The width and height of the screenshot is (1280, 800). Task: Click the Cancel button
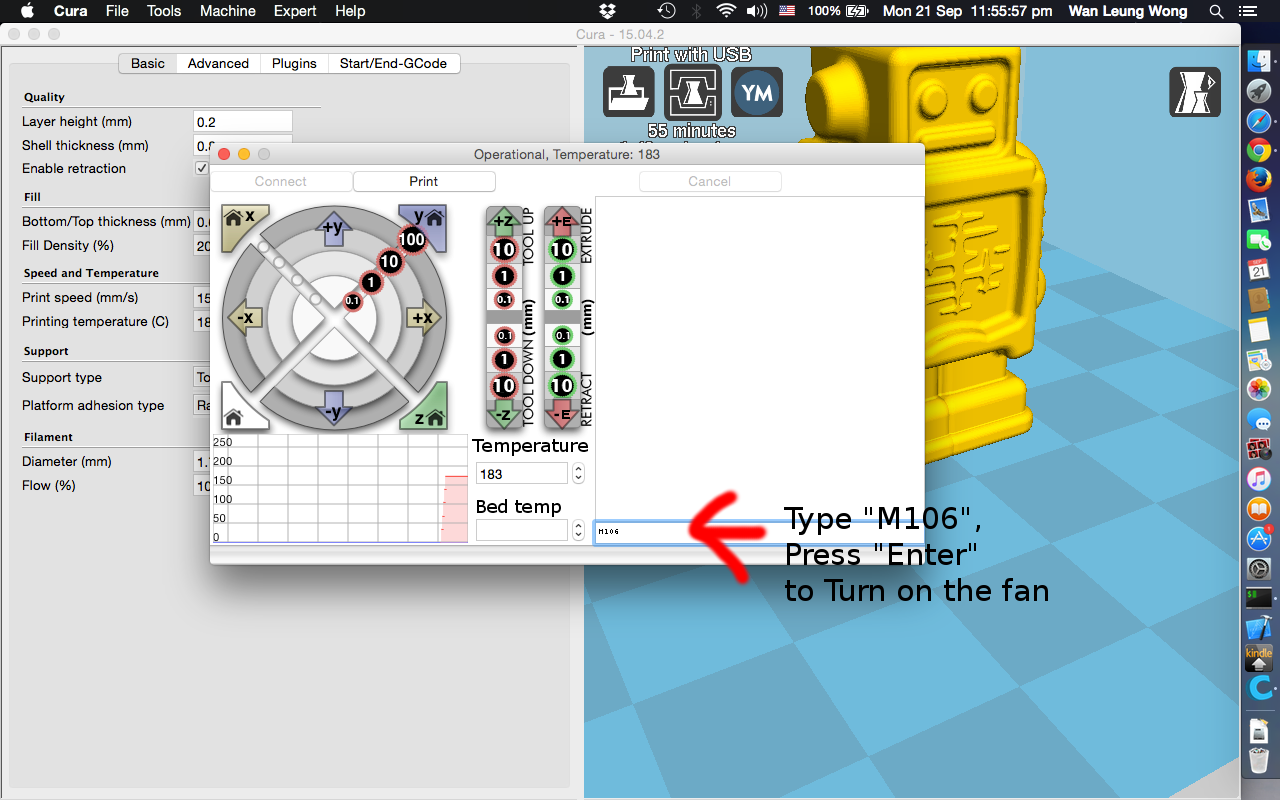click(x=710, y=181)
